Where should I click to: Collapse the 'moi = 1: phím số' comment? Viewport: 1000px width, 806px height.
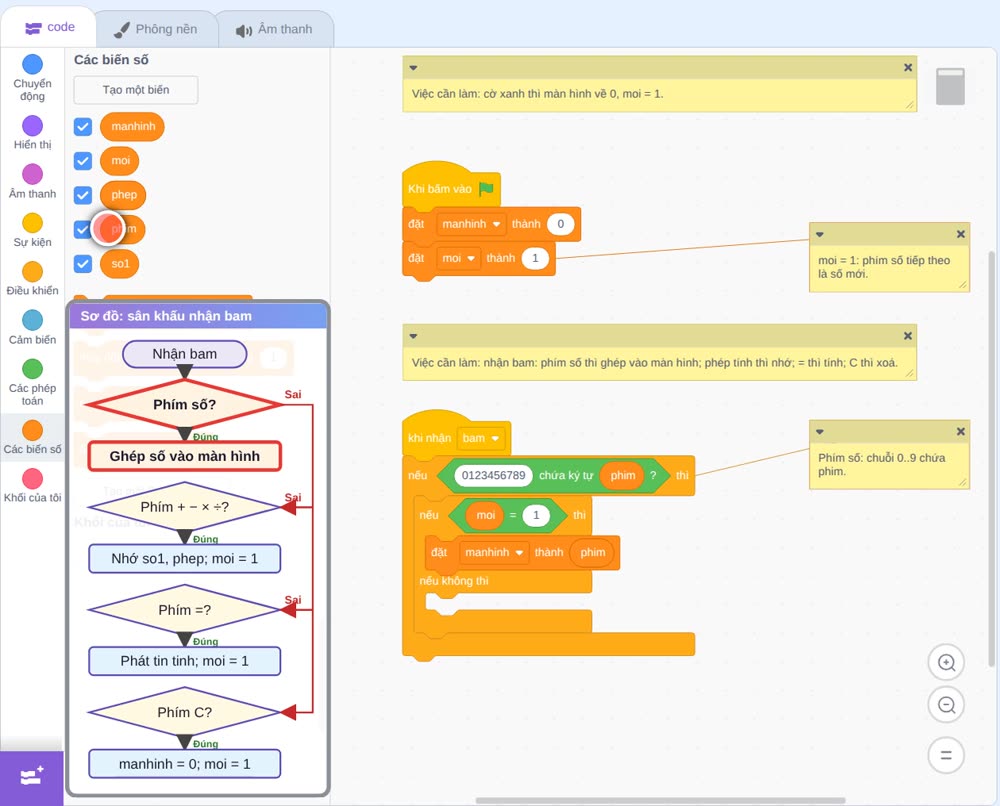[x=820, y=234]
